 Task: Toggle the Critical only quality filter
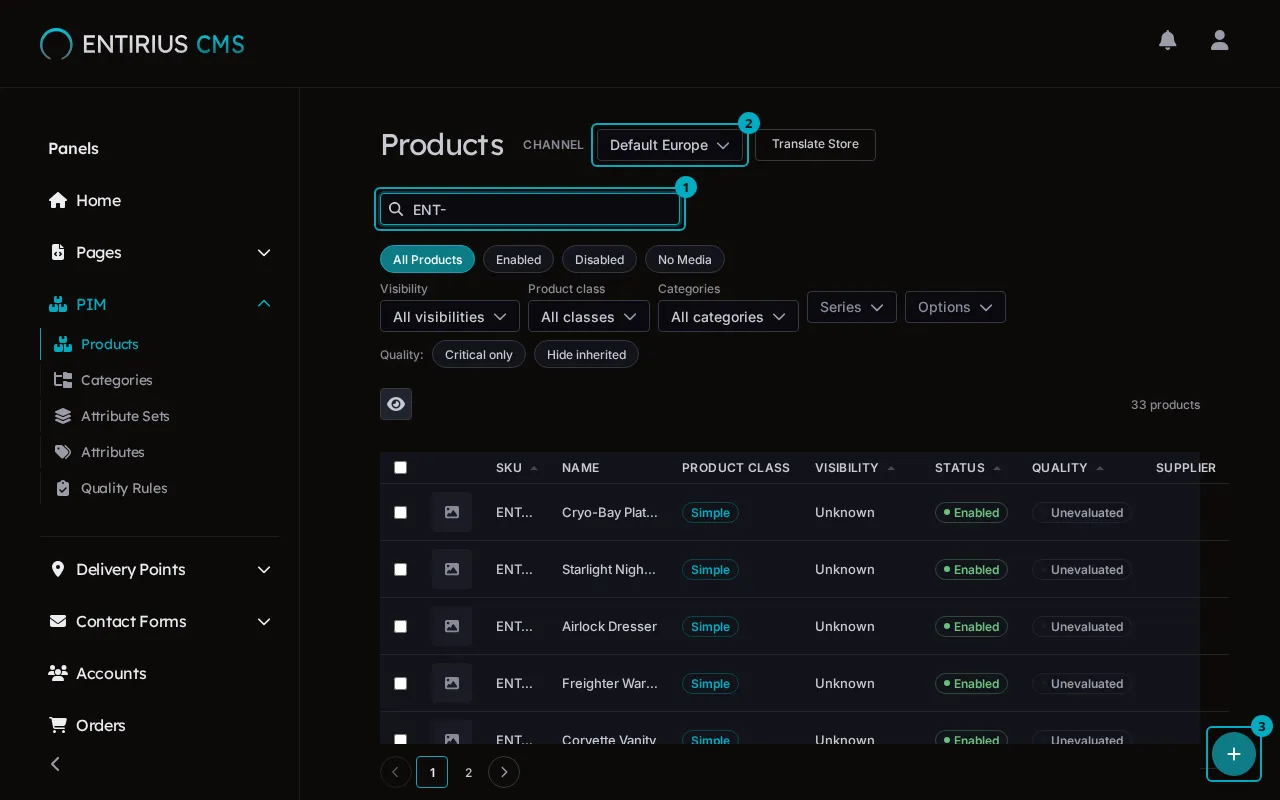478,354
